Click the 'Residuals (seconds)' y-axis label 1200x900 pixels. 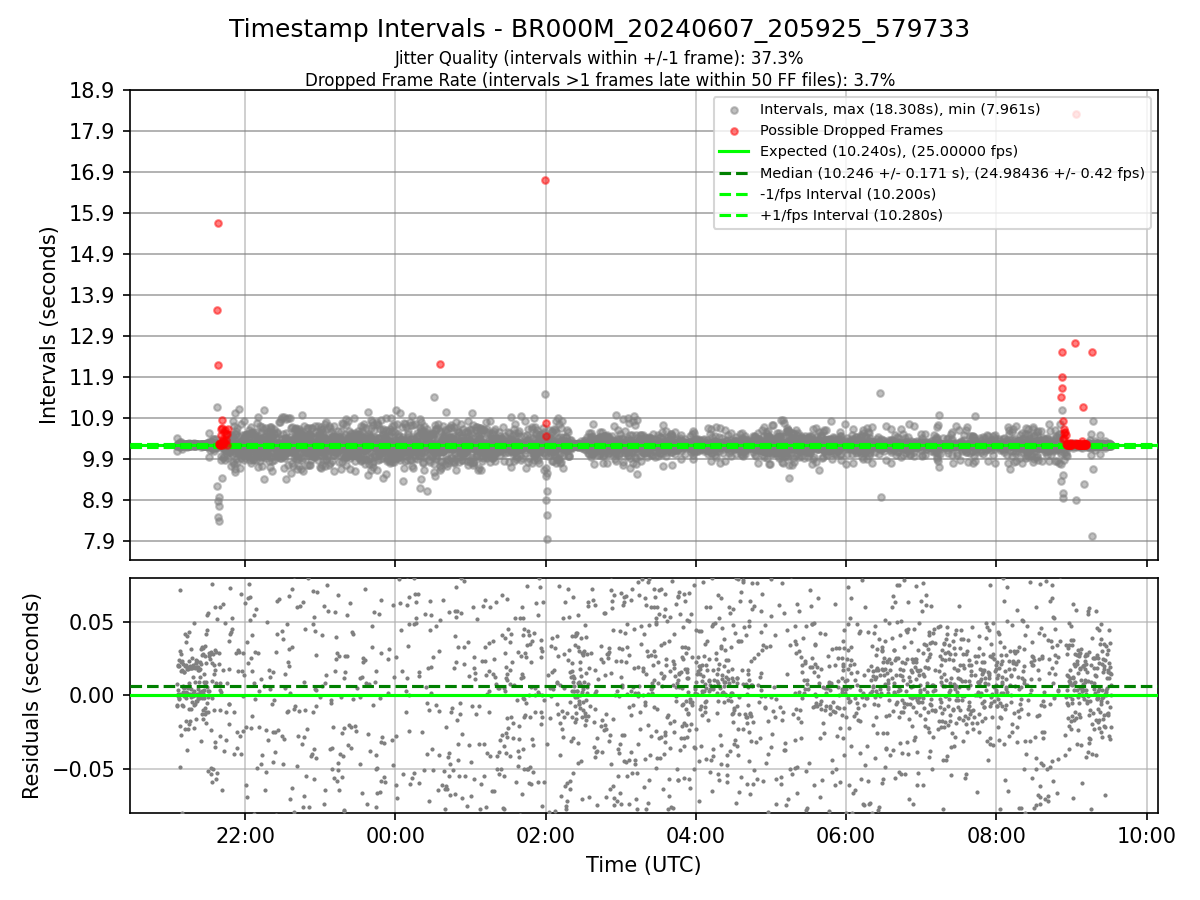31,695
